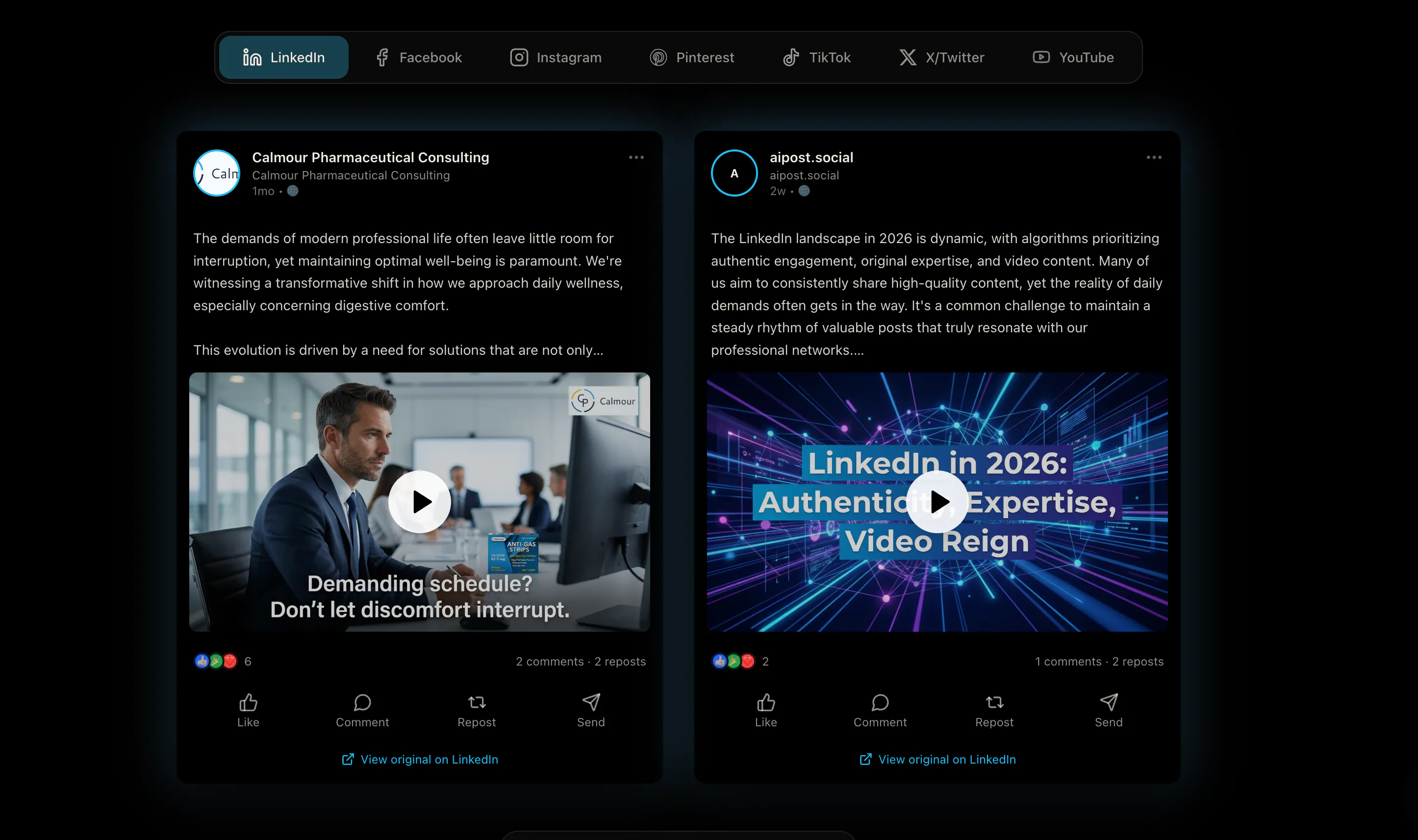Click the Calmour profile avatar
The image size is (1418, 840).
(x=216, y=173)
